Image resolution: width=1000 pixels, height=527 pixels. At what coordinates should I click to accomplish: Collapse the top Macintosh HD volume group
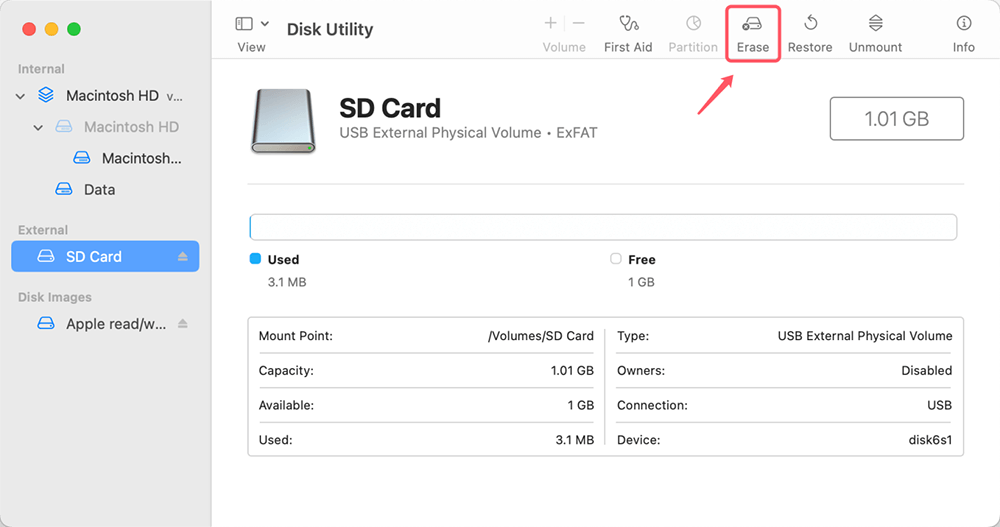click(x=20, y=96)
